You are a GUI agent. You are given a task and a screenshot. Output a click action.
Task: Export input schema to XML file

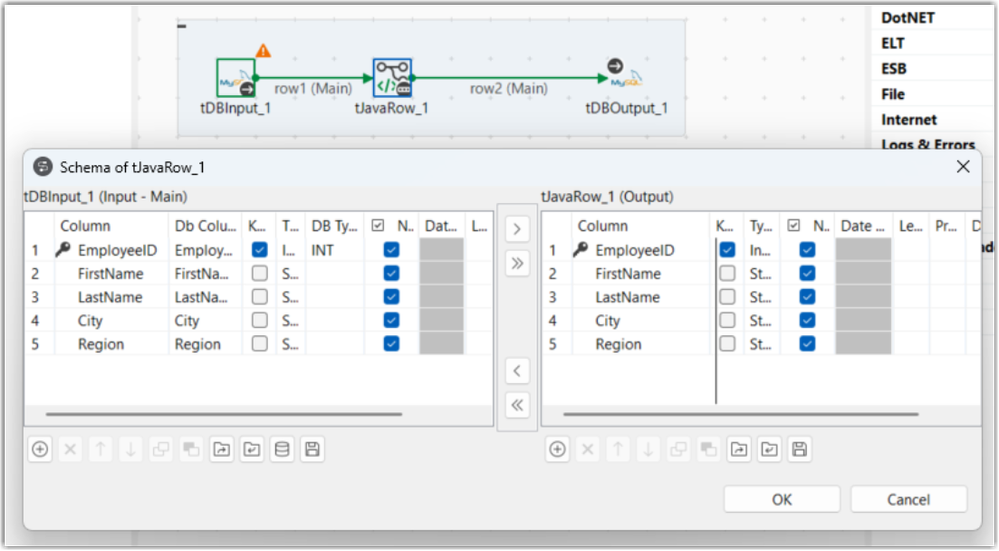click(221, 450)
